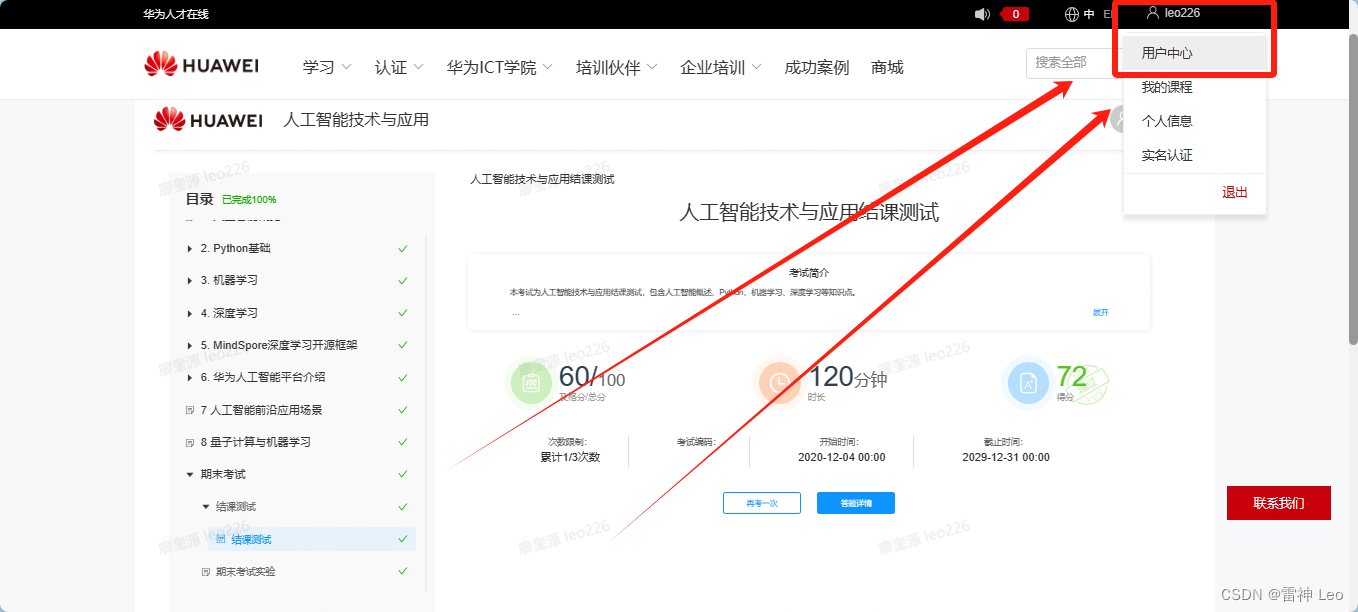Select 我的课程 from user menu
The height and width of the screenshot is (612, 1358).
tap(1195, 87)
